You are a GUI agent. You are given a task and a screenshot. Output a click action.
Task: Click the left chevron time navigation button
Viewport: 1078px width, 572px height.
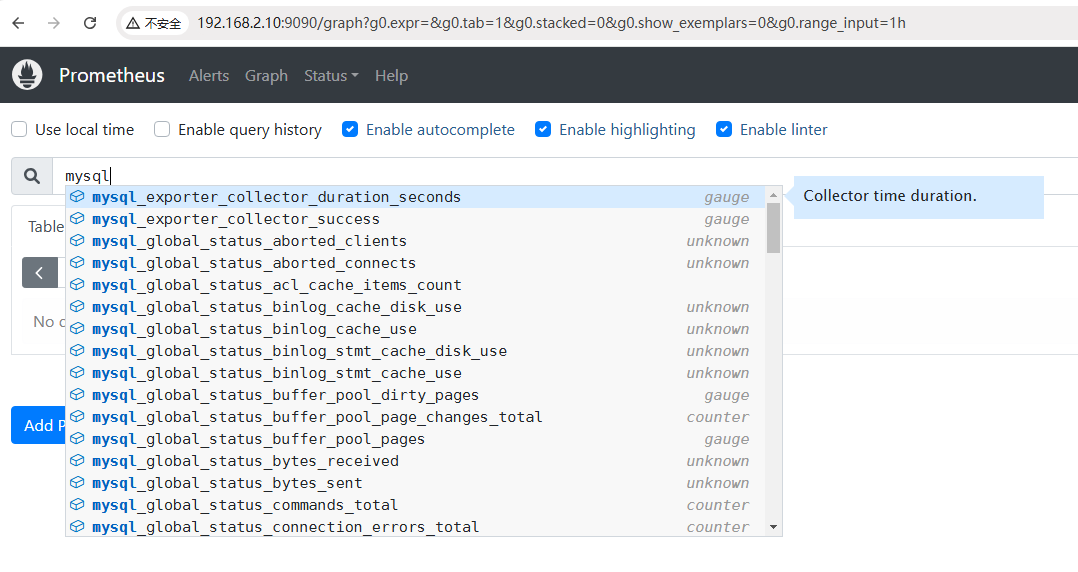coord(40,273)
